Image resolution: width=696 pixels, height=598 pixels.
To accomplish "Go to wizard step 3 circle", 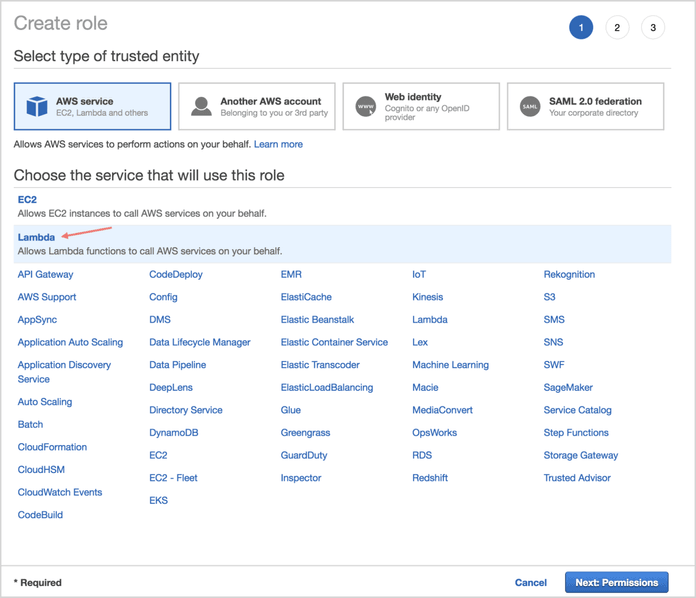I will 653,28.
